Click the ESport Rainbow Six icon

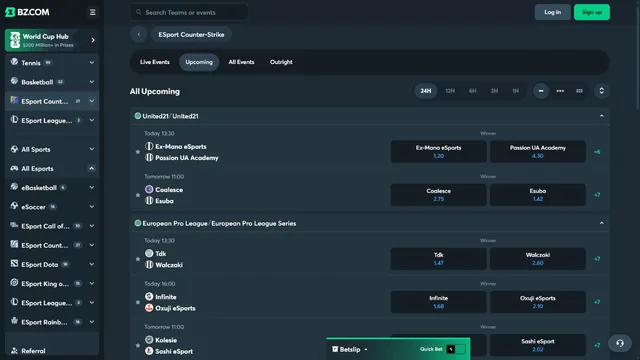tap(14, 321)
